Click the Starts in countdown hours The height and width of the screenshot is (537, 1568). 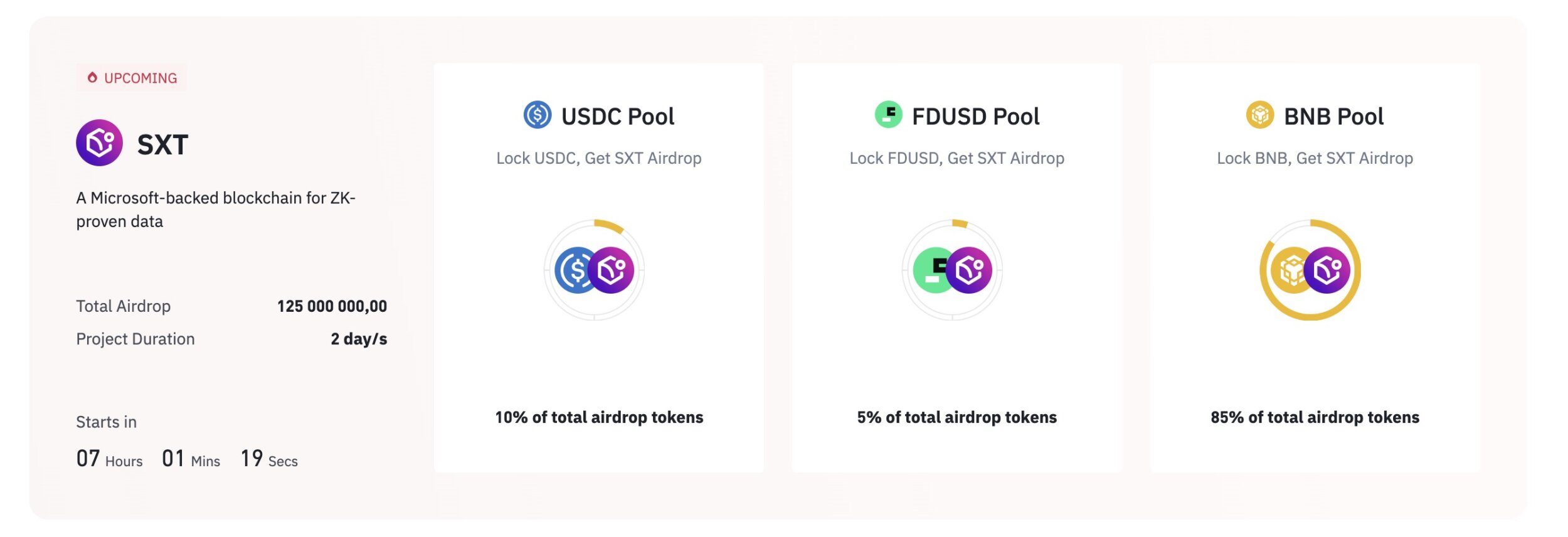click(109, 459)
